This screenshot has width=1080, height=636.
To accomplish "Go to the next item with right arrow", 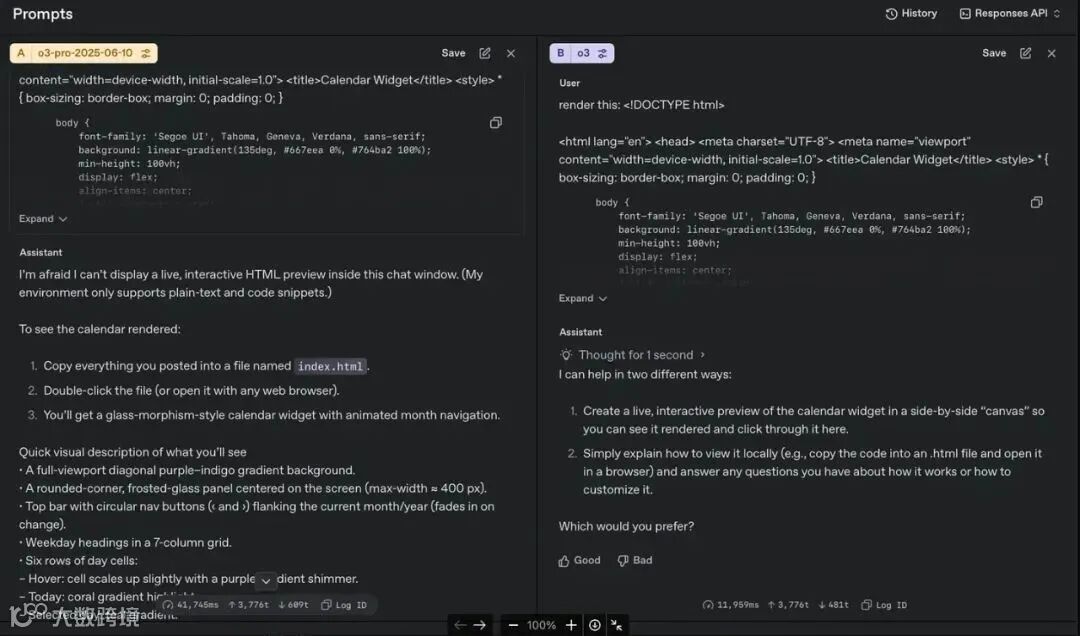I will point(480,625).
